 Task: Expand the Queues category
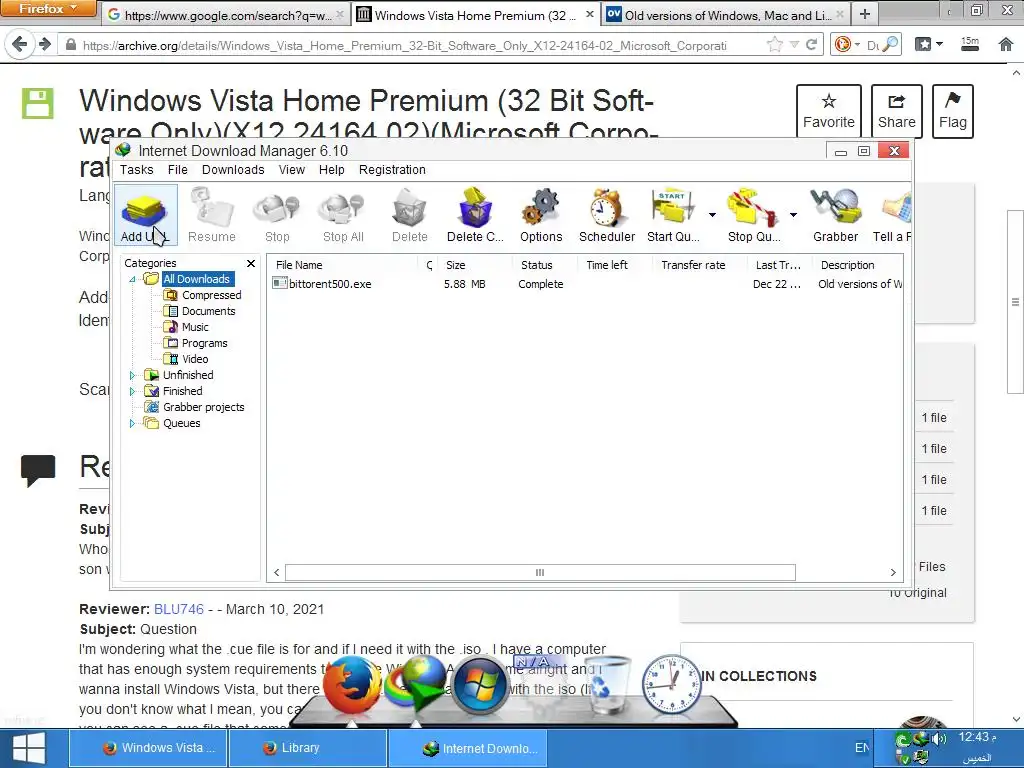(133, 423)
